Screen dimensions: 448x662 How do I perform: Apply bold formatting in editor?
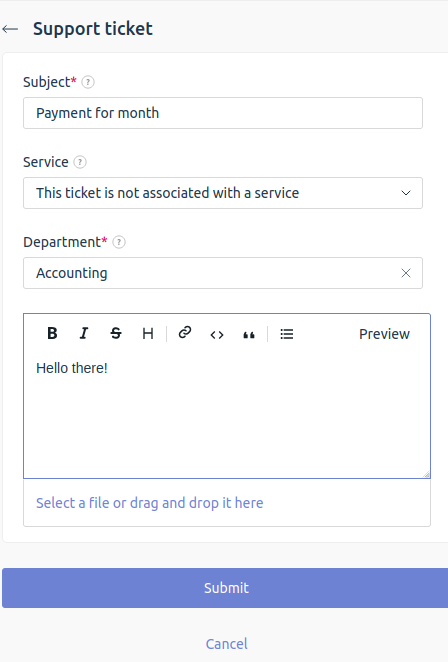point(52,334)
